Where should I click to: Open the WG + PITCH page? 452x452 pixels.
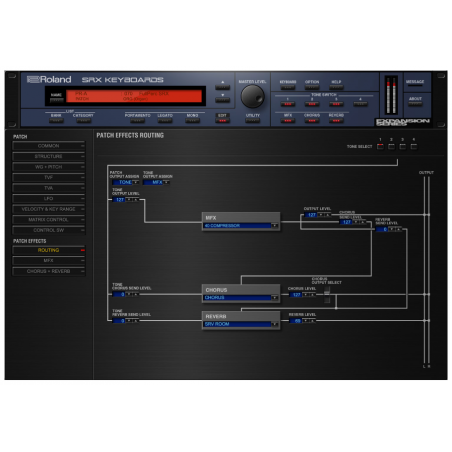point(49,167)
